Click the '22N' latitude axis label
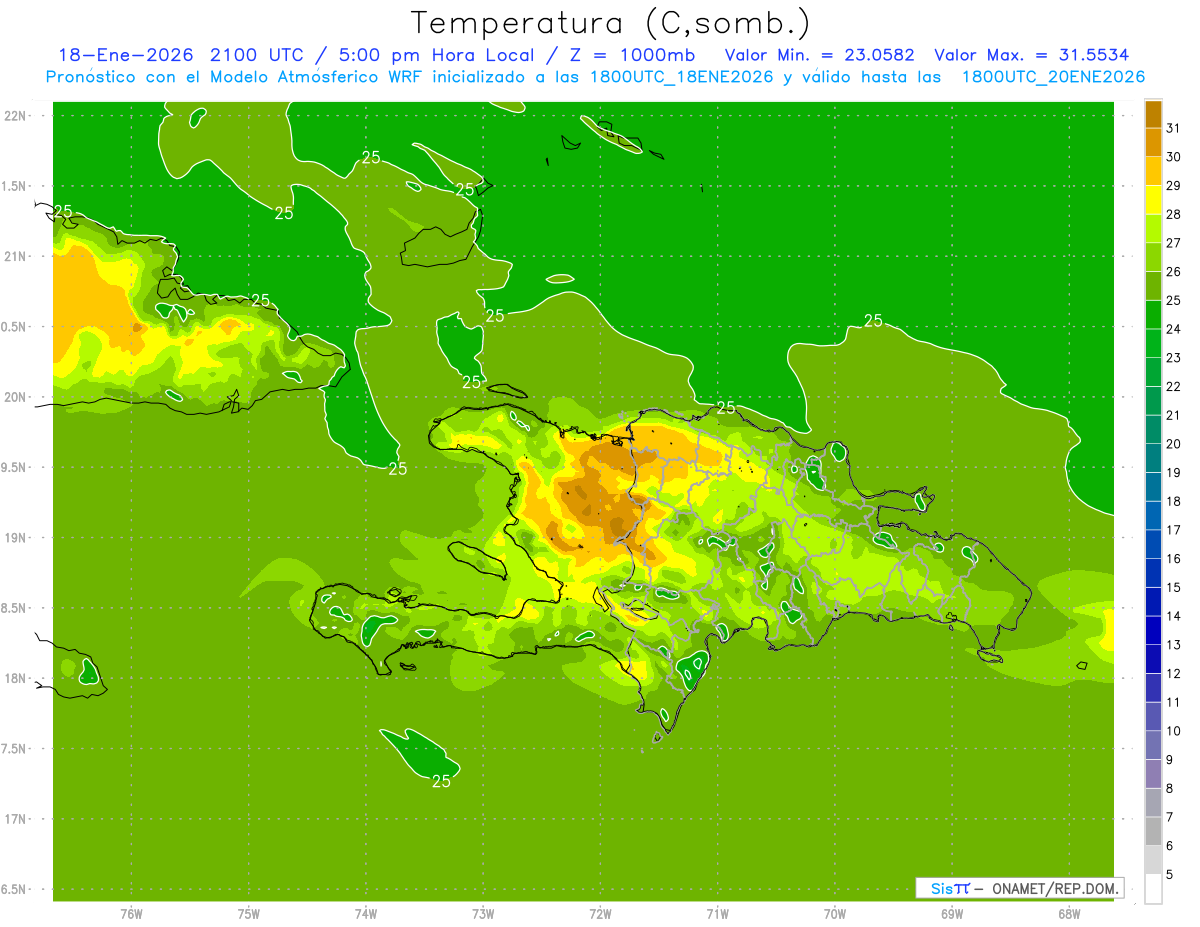This screenshot has width=1200, height=927. 16,116
